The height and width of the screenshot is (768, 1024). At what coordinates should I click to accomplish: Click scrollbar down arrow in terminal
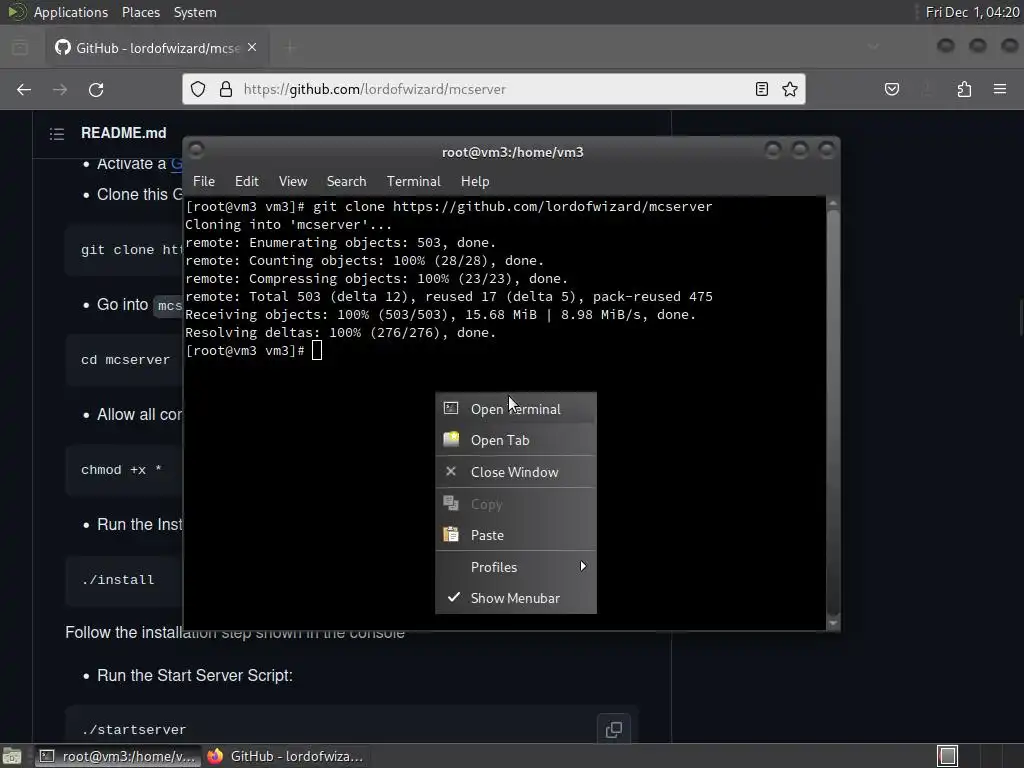pyautogui.click(x=833, y=624)
